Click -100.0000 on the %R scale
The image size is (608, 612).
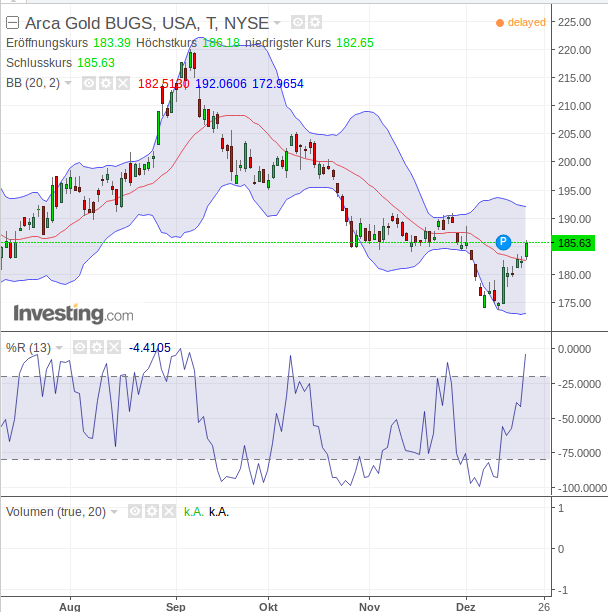(x=582, y=488)
